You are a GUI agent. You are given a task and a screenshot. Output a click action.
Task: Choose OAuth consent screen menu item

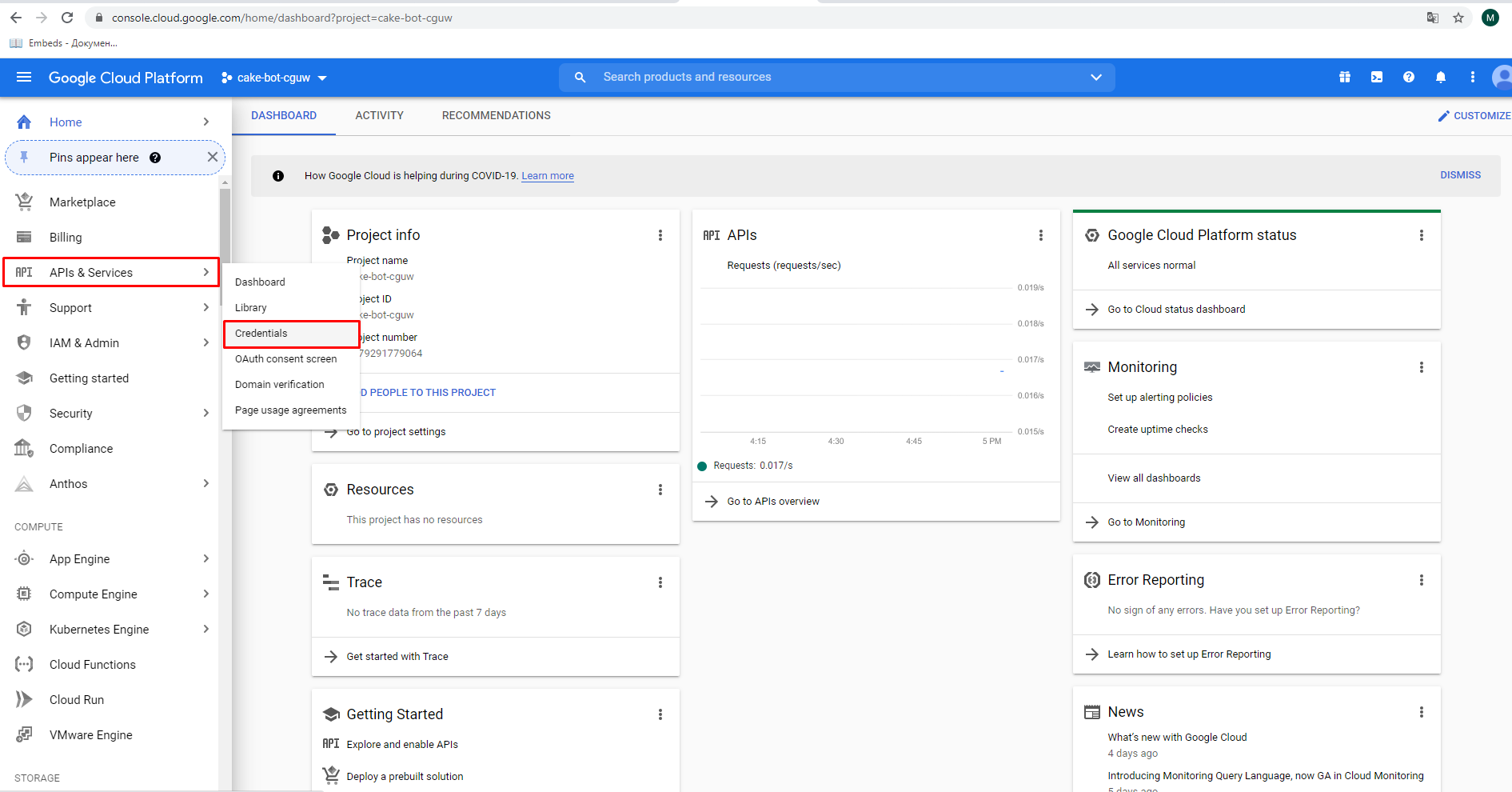click(x=292, y=359)
